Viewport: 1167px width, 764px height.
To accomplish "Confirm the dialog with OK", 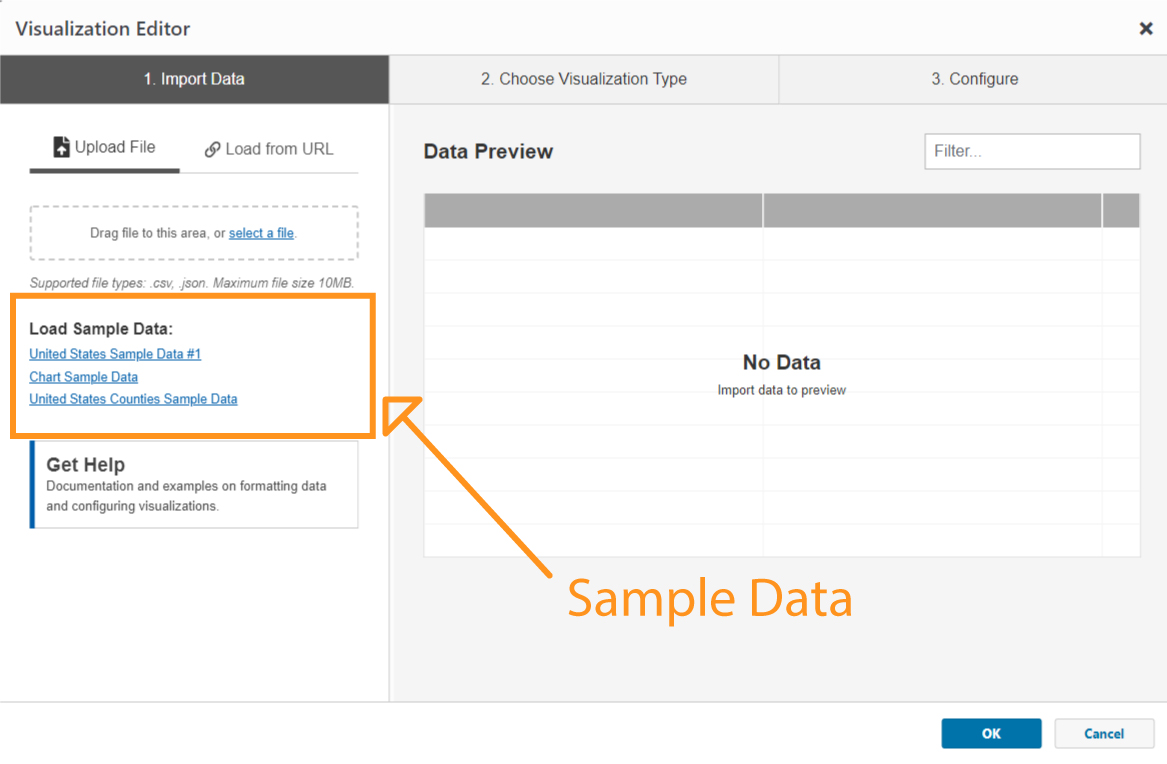I will point(991,733).
